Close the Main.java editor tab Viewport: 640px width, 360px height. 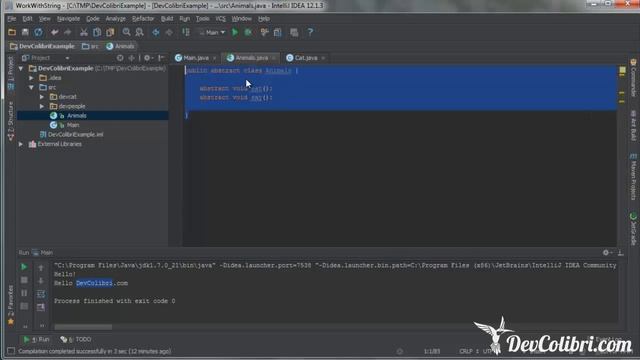[214, 58]
